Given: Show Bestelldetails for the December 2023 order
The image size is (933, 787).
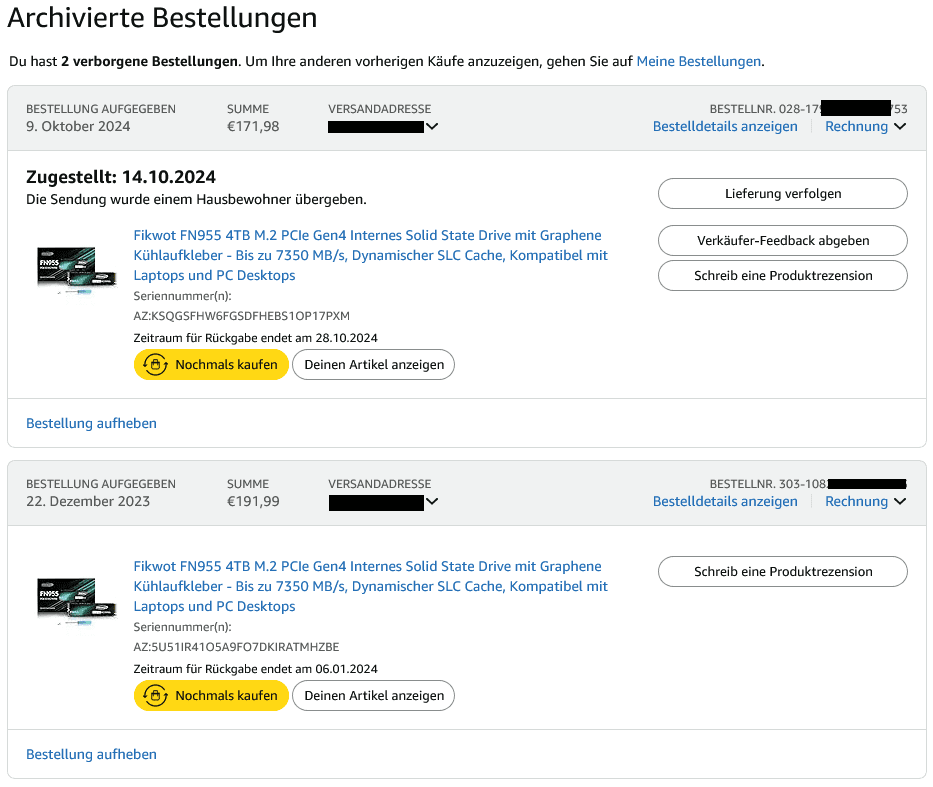Looking at the screenshot, I should pos(725,502).
